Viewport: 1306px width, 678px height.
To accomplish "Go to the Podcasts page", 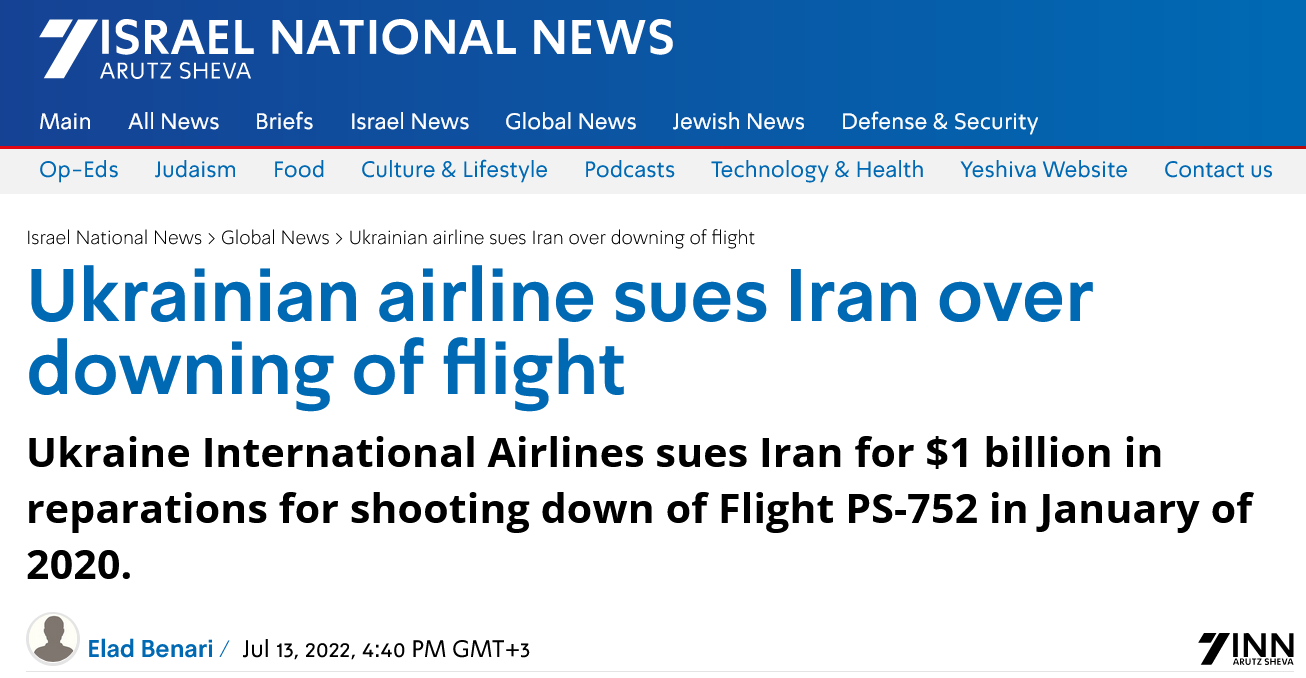I will point(629,170).
